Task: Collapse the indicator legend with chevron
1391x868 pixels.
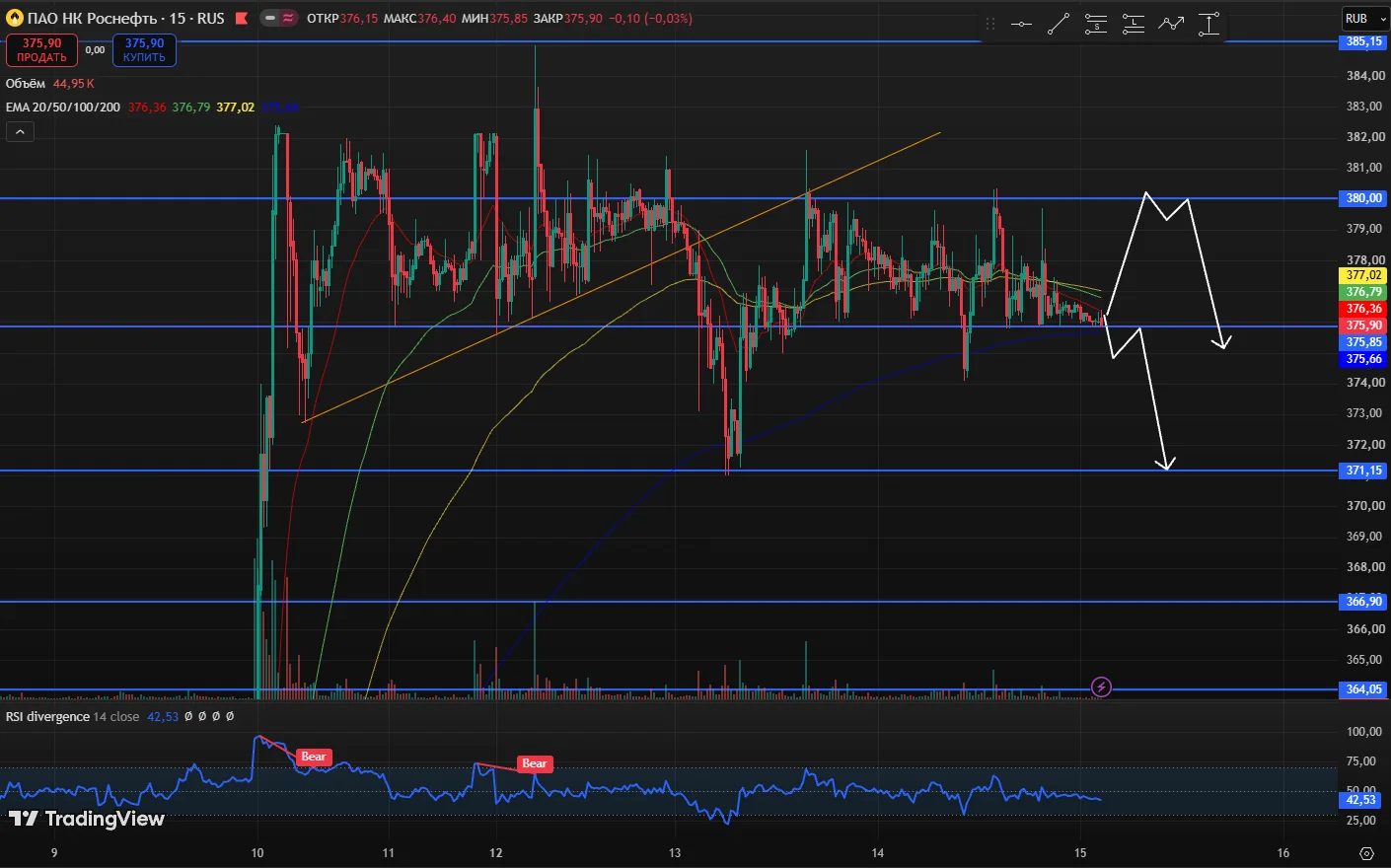Action: [20, 131]
